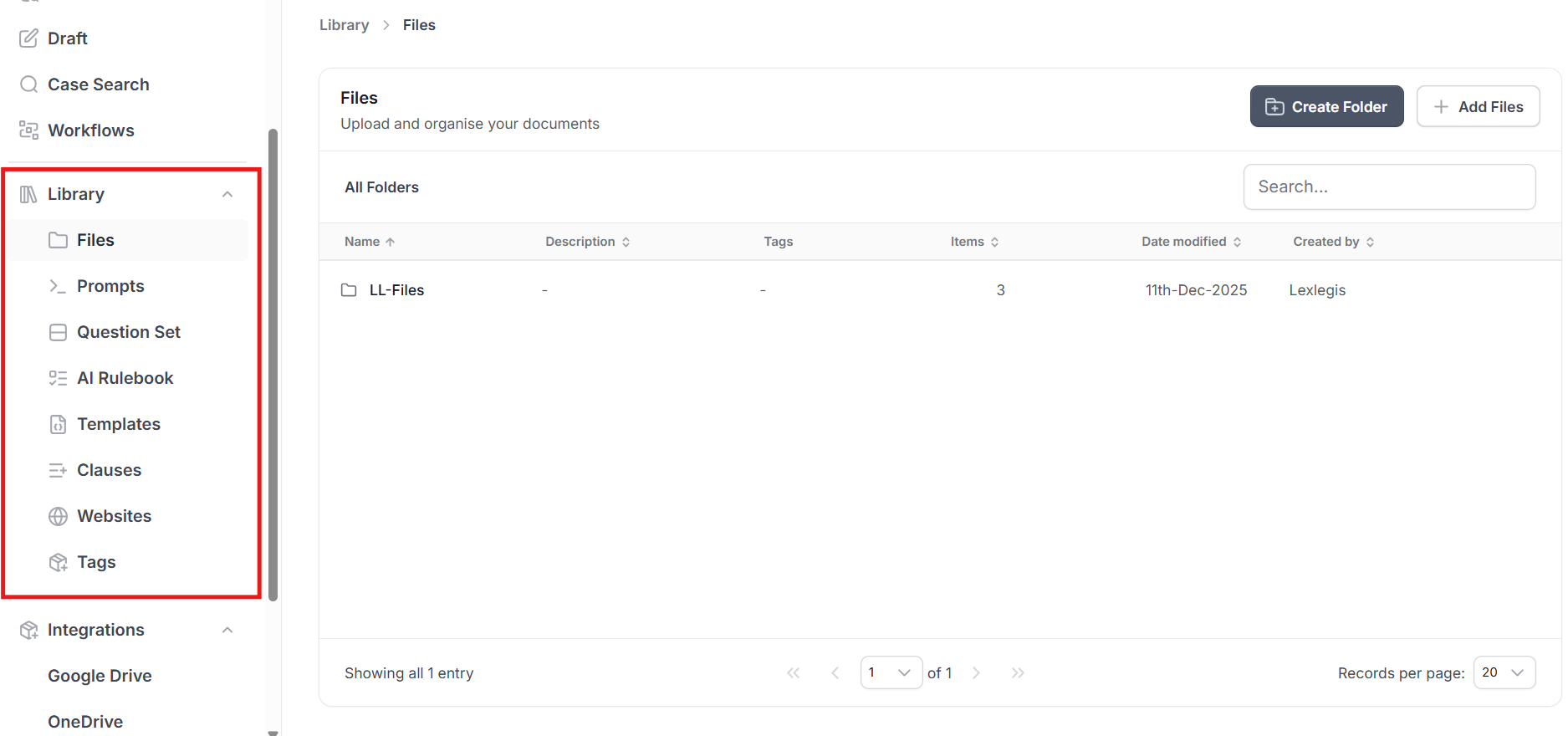Open Question Set in the sidebar
Viewport: 1568px width, 736px height.
pos(129,332)
